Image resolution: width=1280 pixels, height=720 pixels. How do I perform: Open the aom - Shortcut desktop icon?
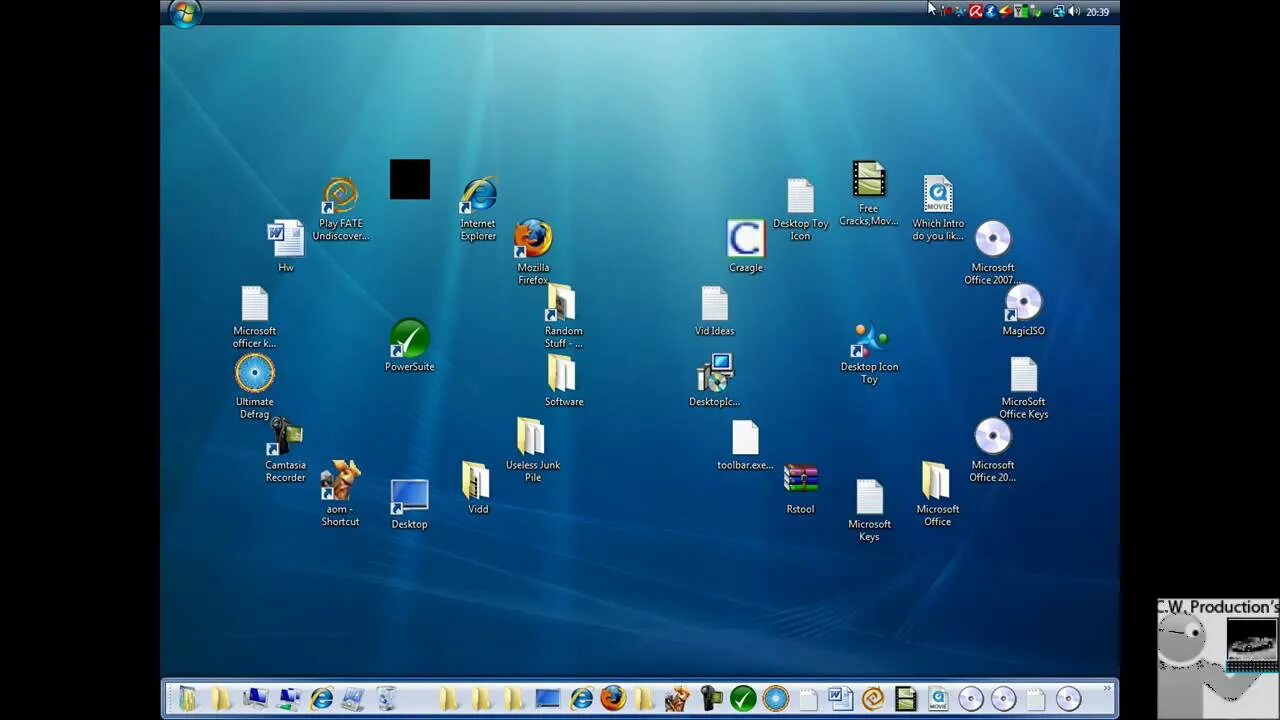pos(340,494)
